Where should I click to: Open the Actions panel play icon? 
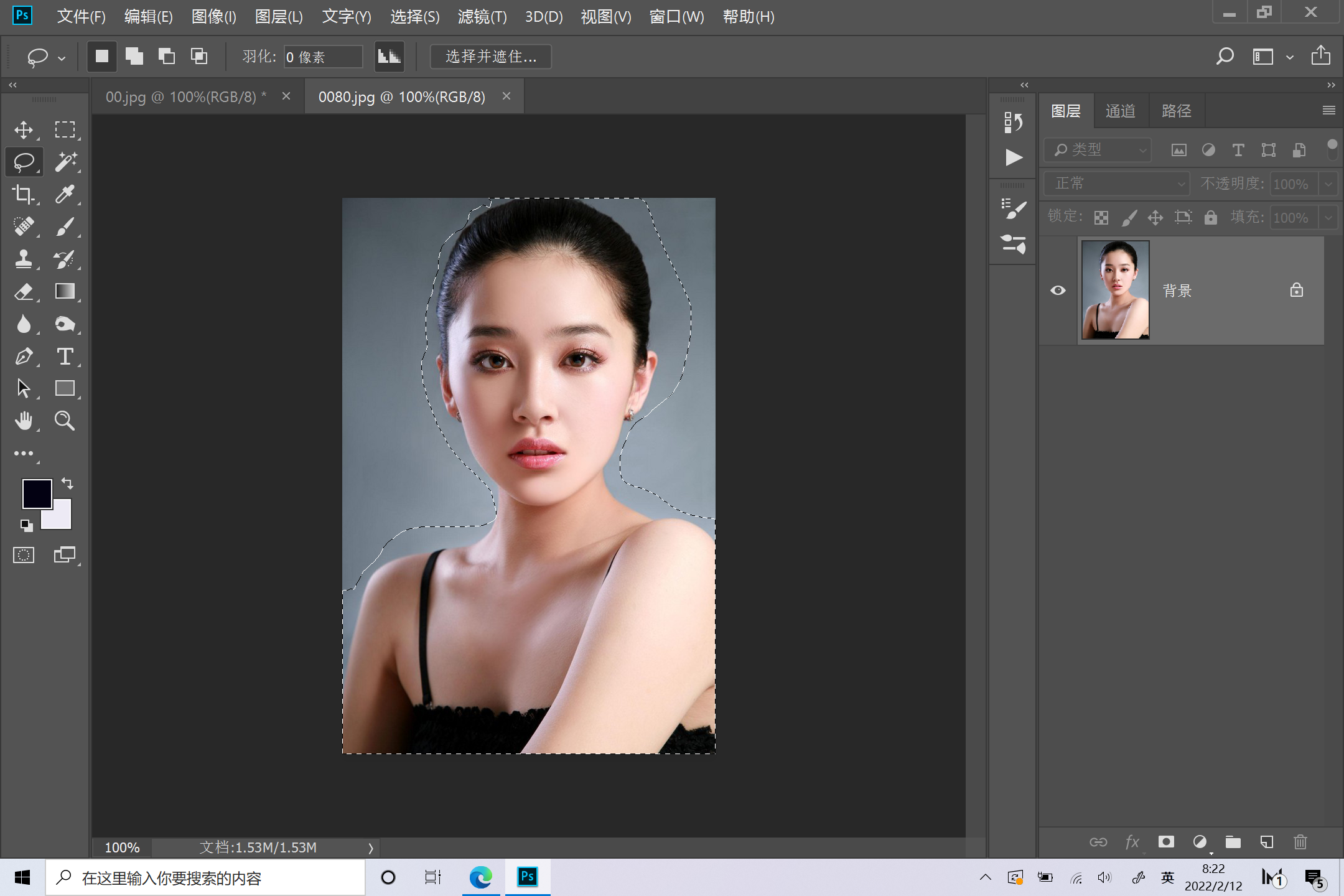coord(1013,157)
